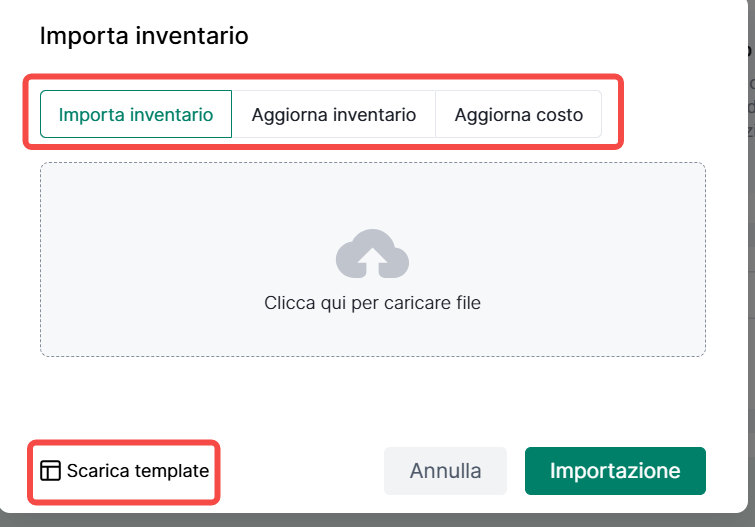Image resolution: width=755 pixels, height=527 pixels.
Task: Click the cloud upload icon
Action: (x=372, y=254)
